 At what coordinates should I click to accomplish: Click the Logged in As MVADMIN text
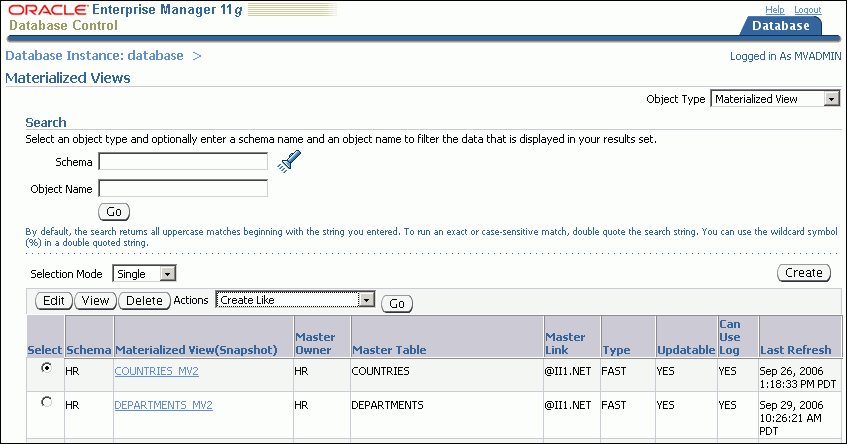pos(785,56)
